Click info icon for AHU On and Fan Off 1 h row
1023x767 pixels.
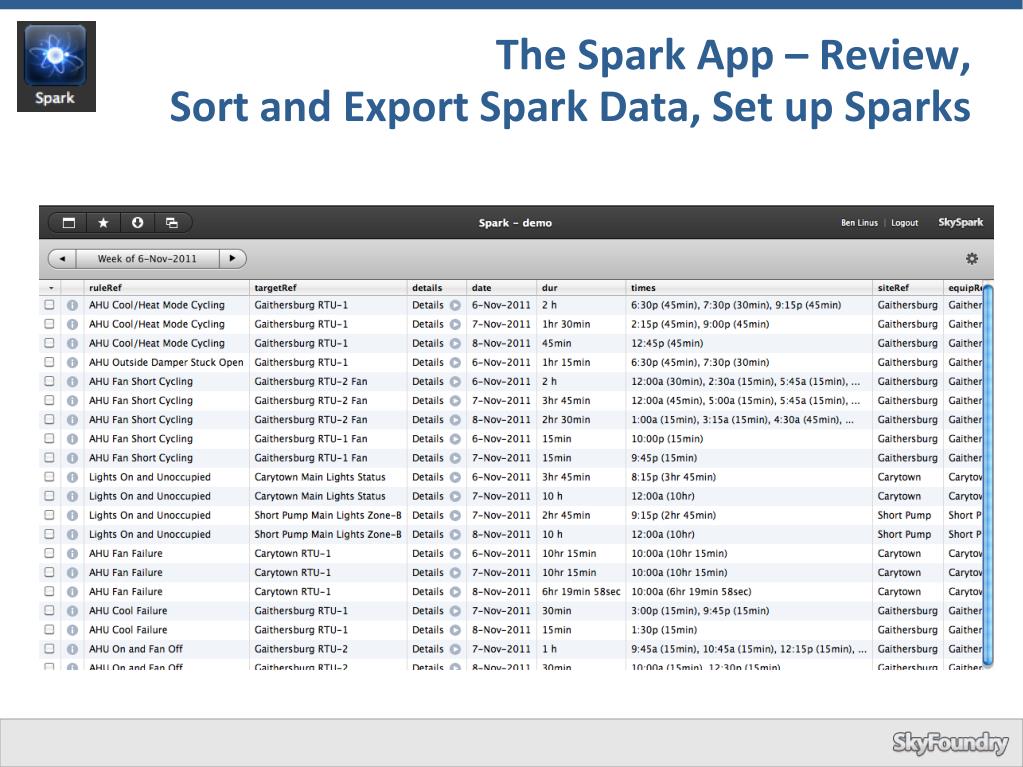click(x=72, y=649)
